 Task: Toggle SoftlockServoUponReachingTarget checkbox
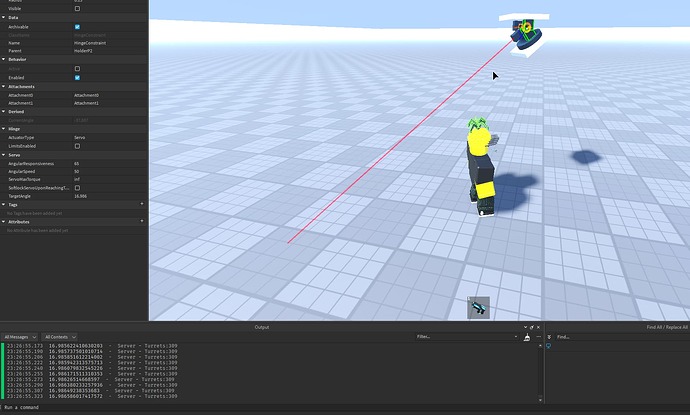[x=77, y=188]
